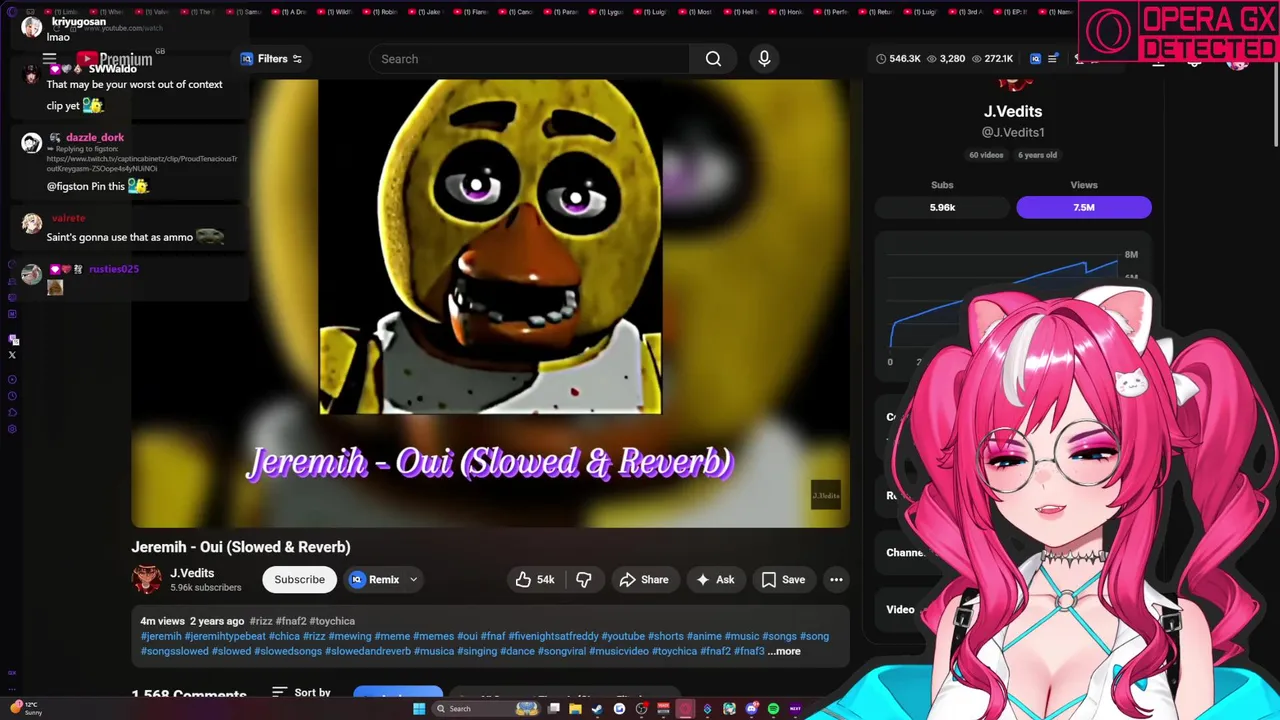The width and height of the screenshot is (1280, 720).
Task: Open the vidIQ list menu icon
Action: [1052, 59]
